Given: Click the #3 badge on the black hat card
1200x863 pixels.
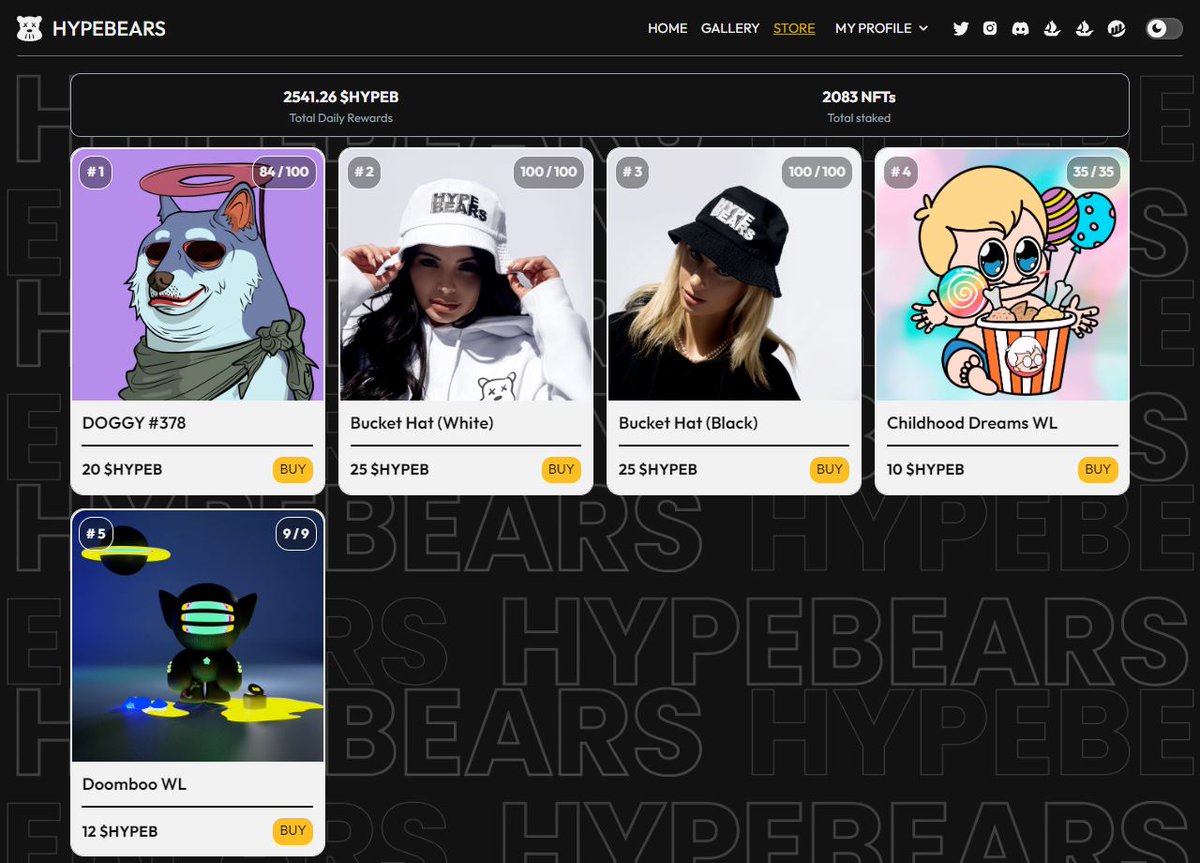Looking at the screenshot, I should tap(632, 172).
